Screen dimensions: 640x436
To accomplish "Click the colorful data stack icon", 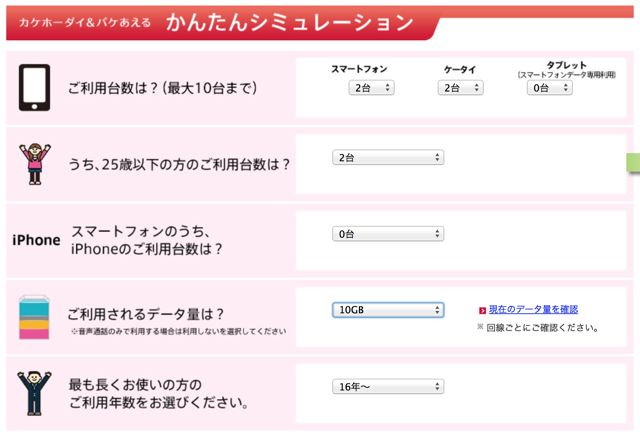I will click(x=34, y=317).
